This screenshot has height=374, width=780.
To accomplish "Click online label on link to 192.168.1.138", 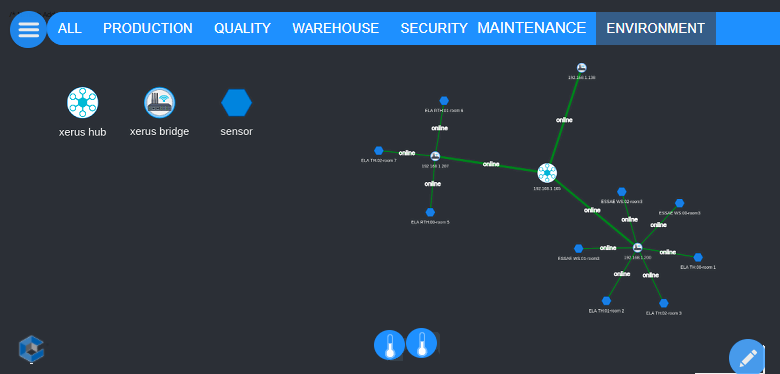I will point(564,120).
